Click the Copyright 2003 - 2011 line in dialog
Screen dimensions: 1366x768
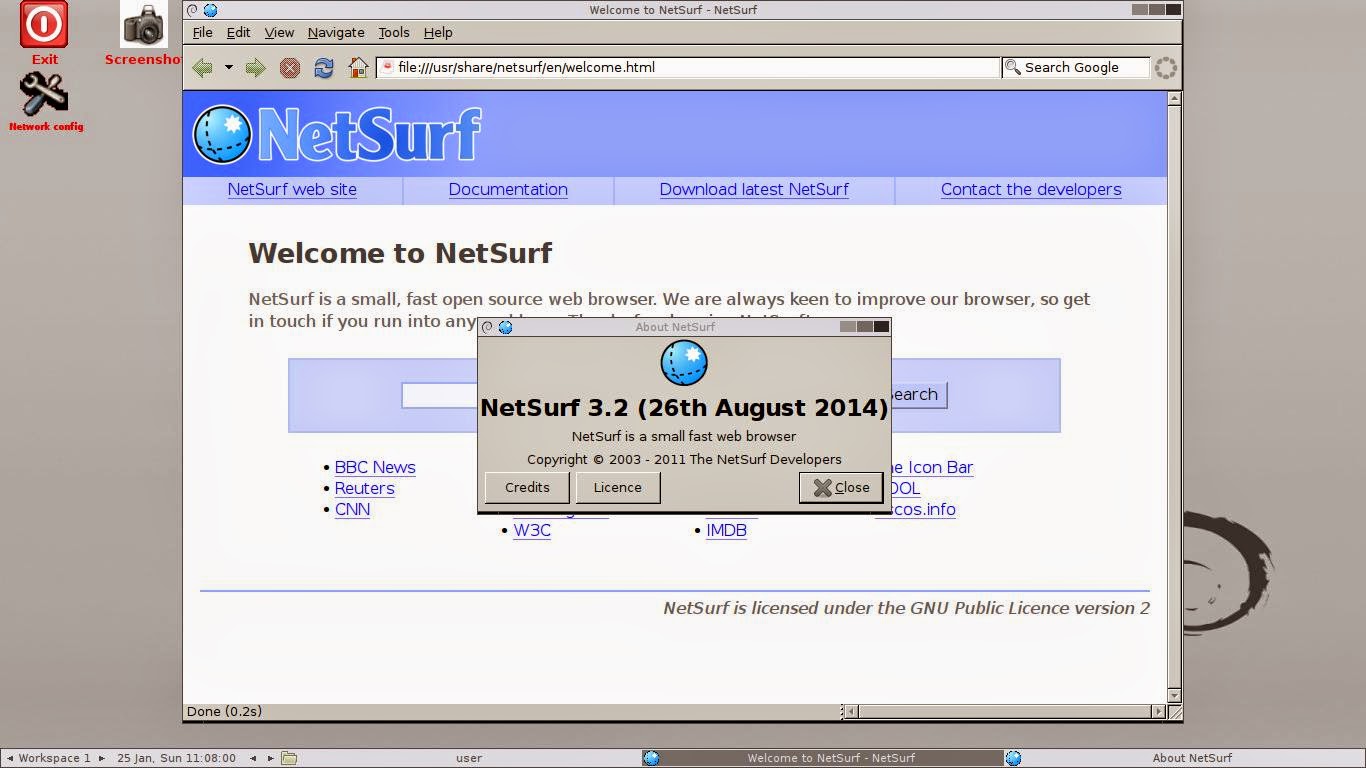coord(684,460)
